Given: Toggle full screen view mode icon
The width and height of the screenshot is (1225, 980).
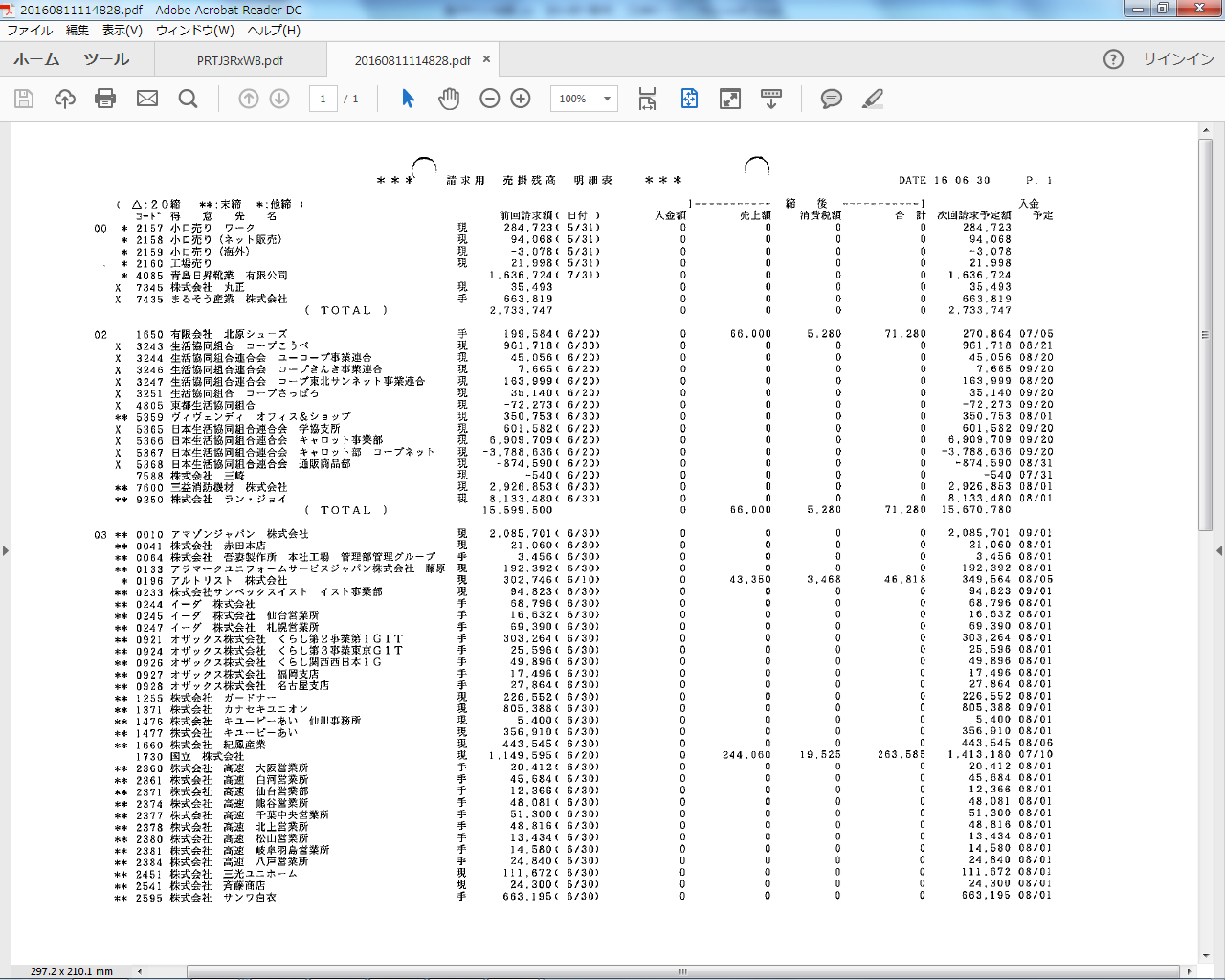Looking at the screenshot, I should coord(730,99).
